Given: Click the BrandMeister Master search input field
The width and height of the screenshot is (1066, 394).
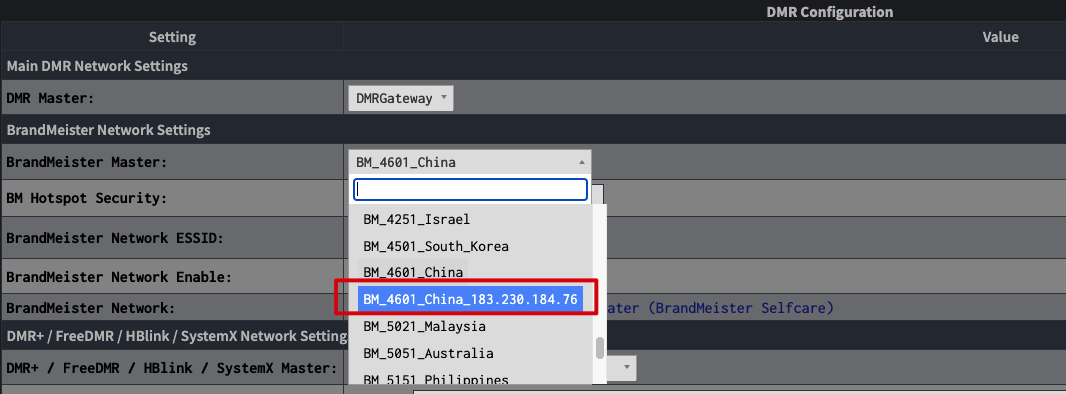Looking at the screenshot, I should 470,190.
